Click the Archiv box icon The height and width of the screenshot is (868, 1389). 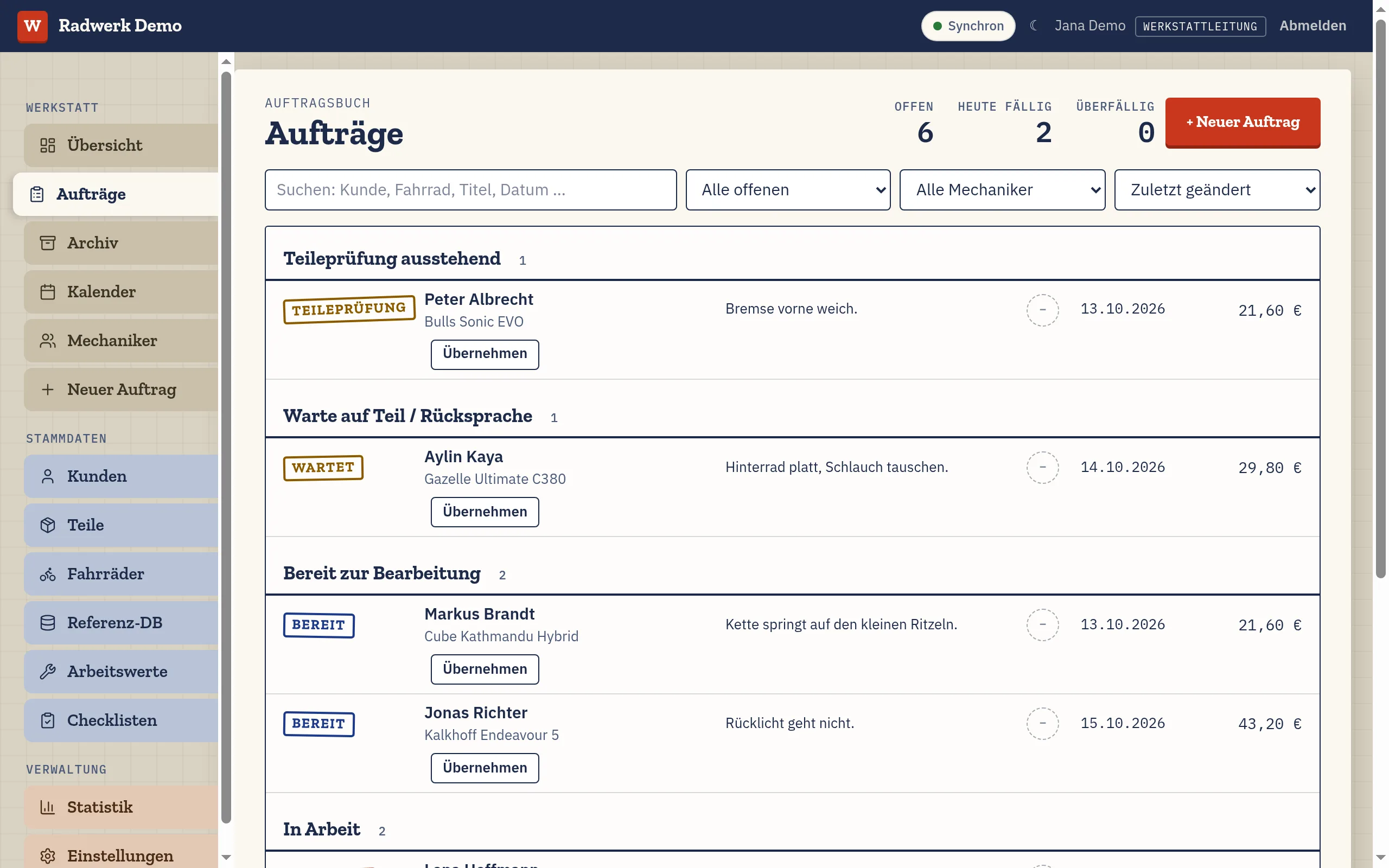point(48,243)
